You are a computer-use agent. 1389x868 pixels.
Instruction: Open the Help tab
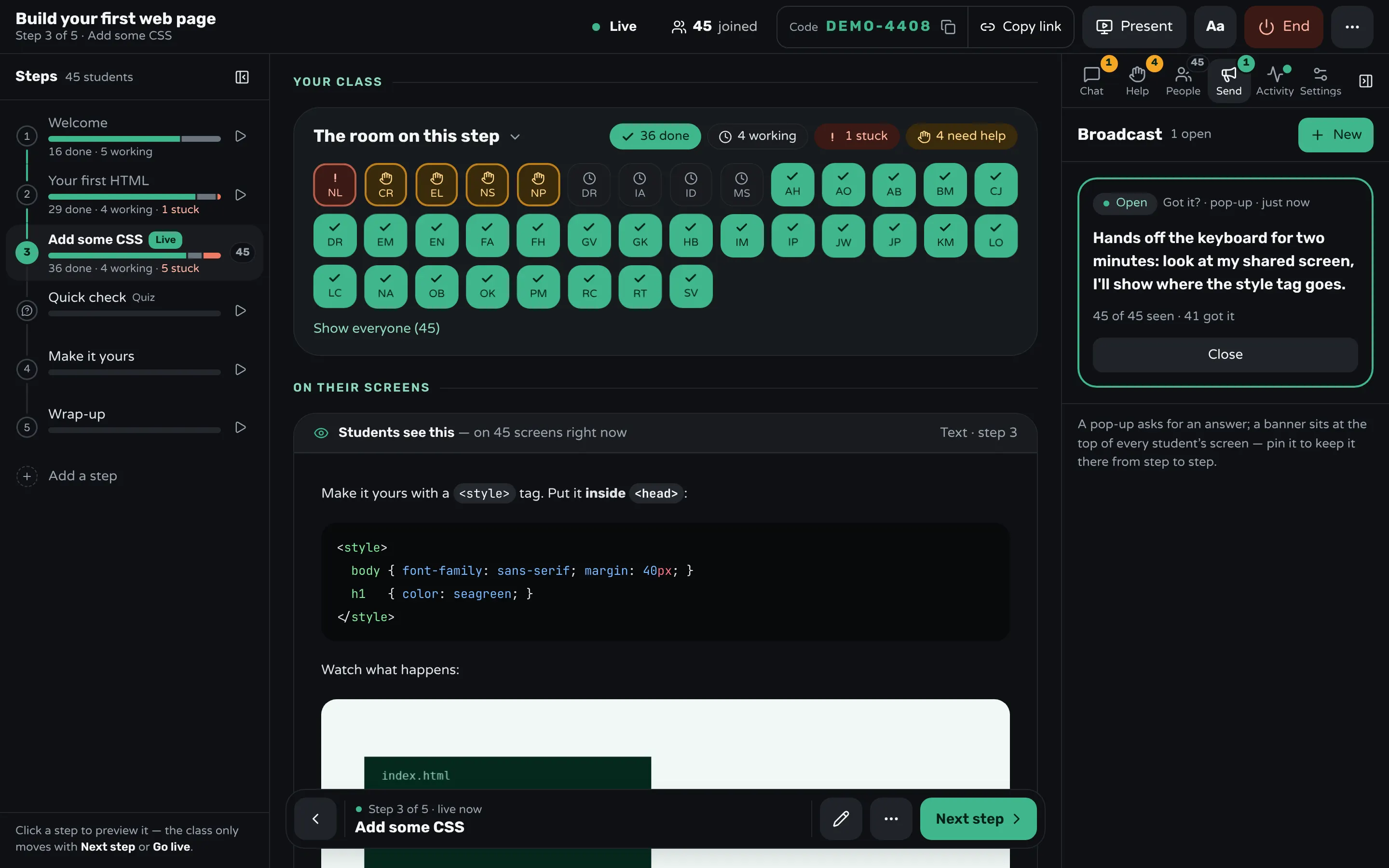point(1137,81)
